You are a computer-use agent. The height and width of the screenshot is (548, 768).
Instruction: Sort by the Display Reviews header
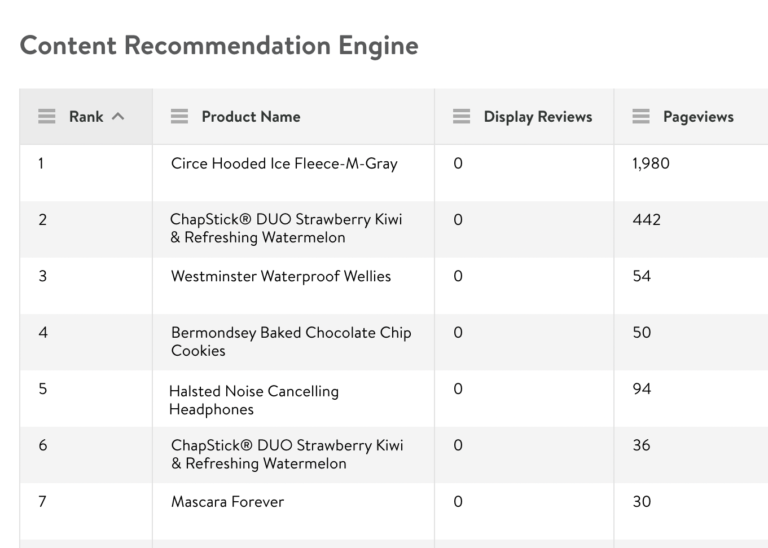[538, 117]
